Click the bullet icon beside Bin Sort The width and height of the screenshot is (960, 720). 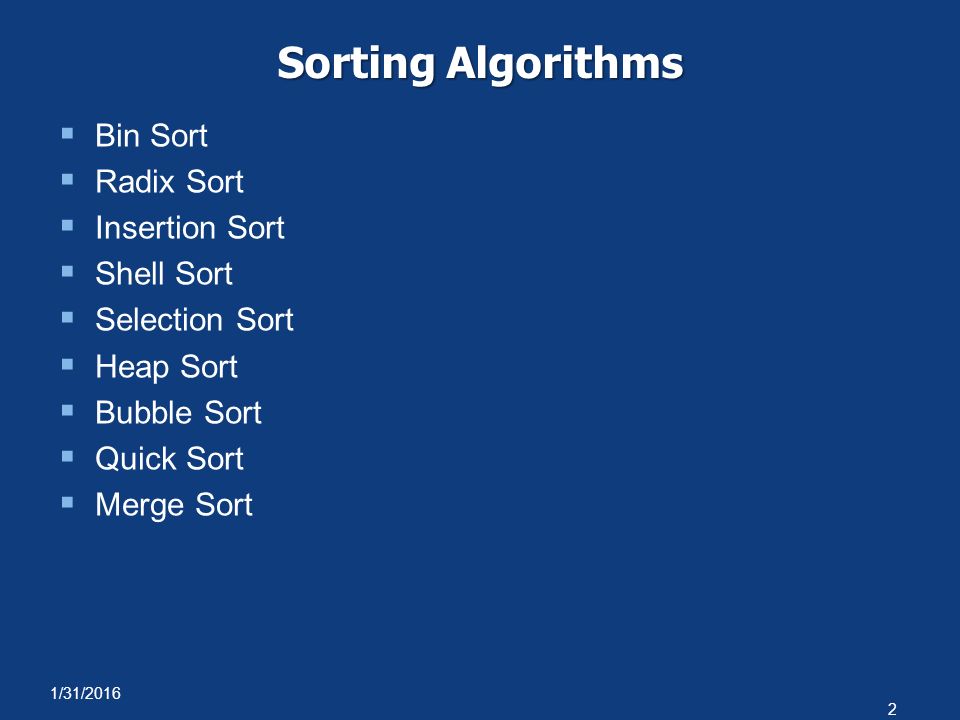point(67,133)
